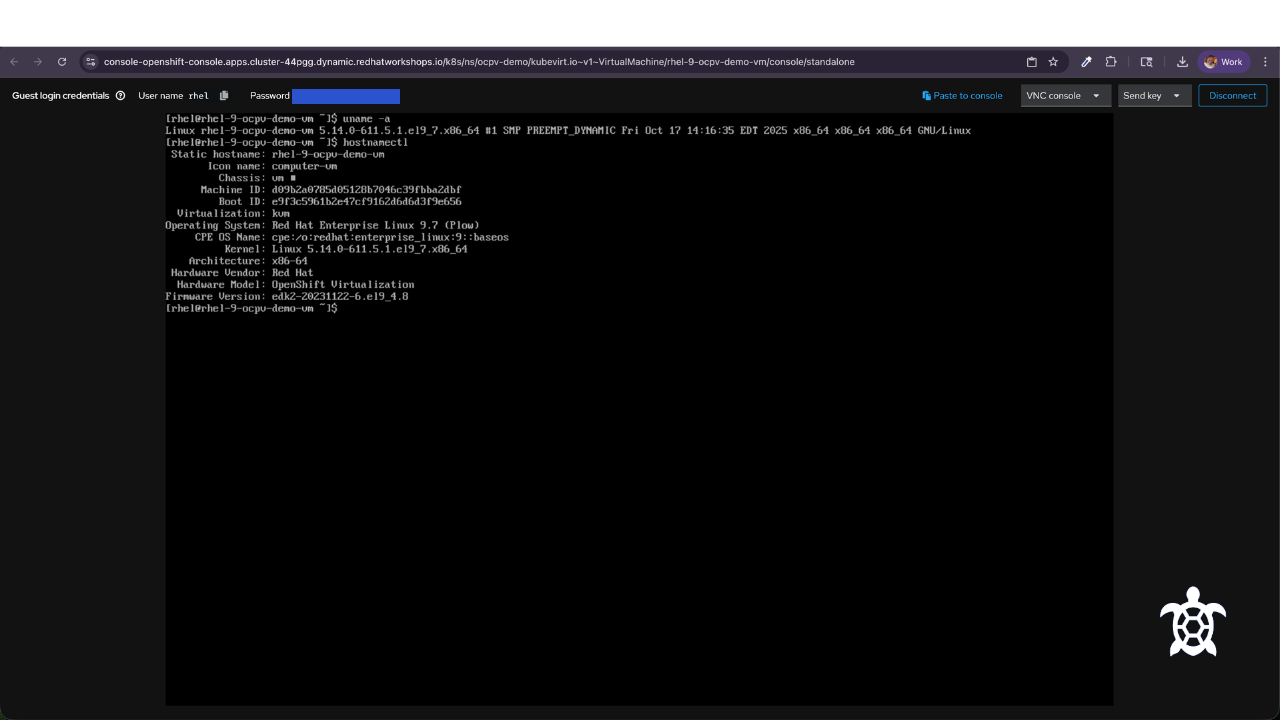The width and height of the screenshot is (1280, 720).
Task: Click the Machine ID value line
Action: point(330,190)
